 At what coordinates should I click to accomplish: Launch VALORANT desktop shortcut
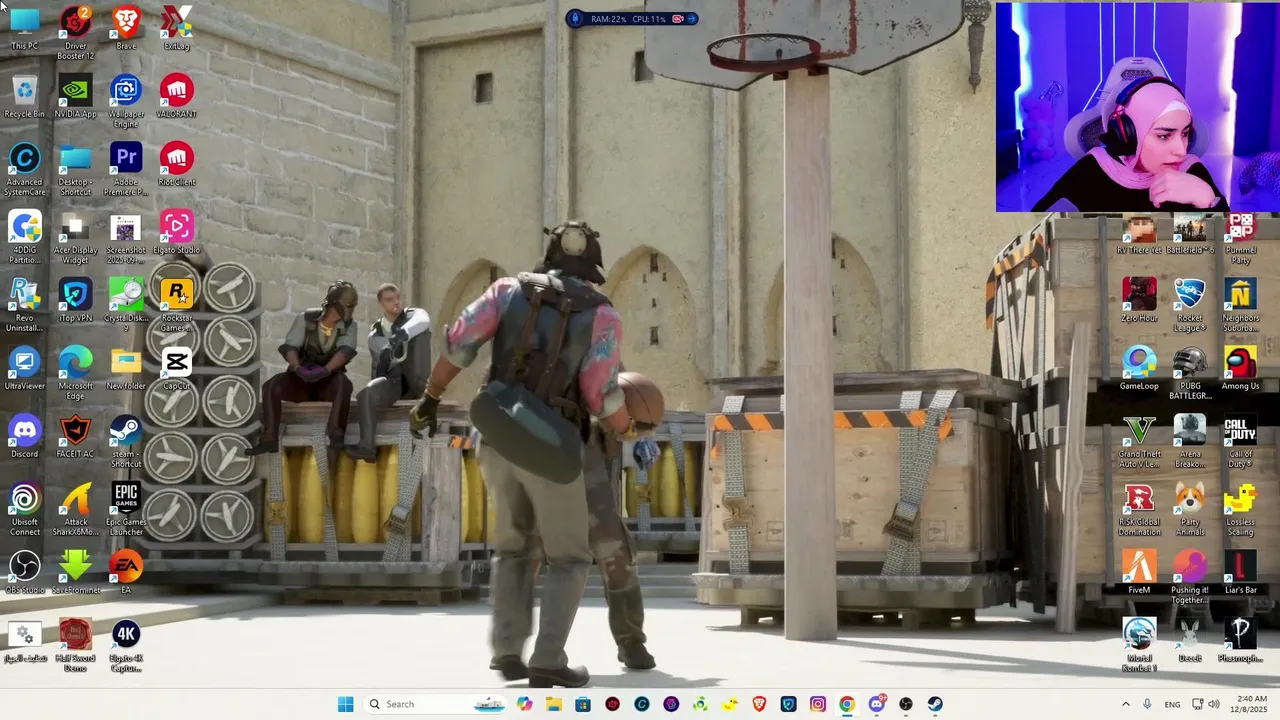[x=177, y=96]
